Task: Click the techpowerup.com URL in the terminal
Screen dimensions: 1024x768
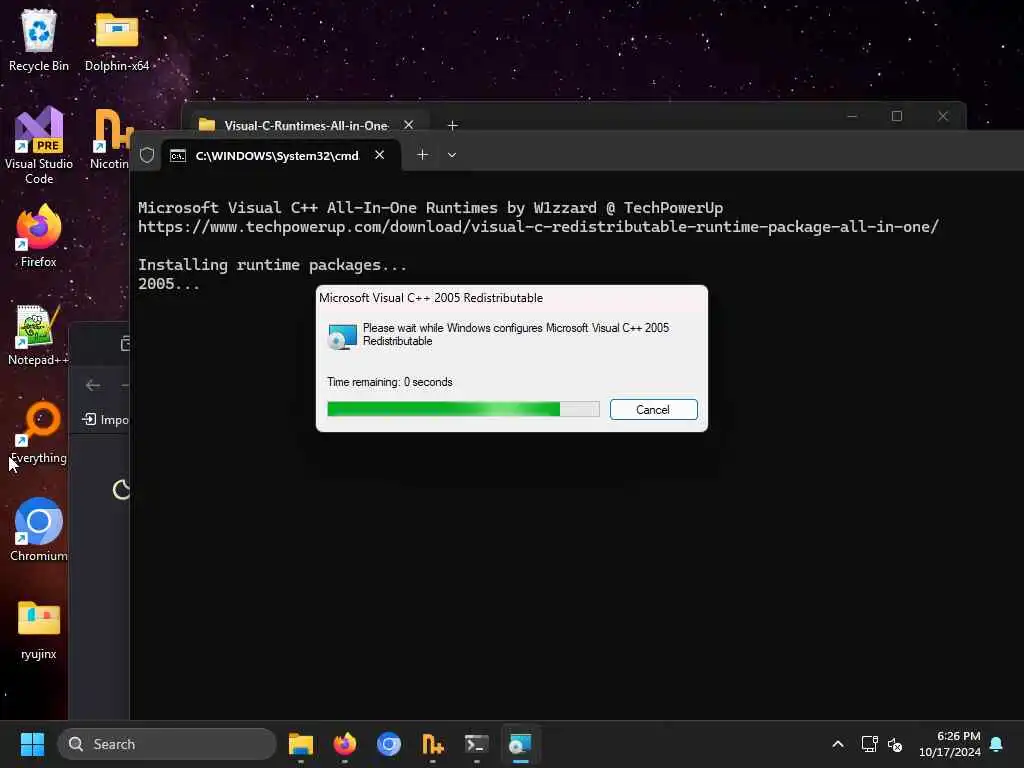Action: pos(538,227)
